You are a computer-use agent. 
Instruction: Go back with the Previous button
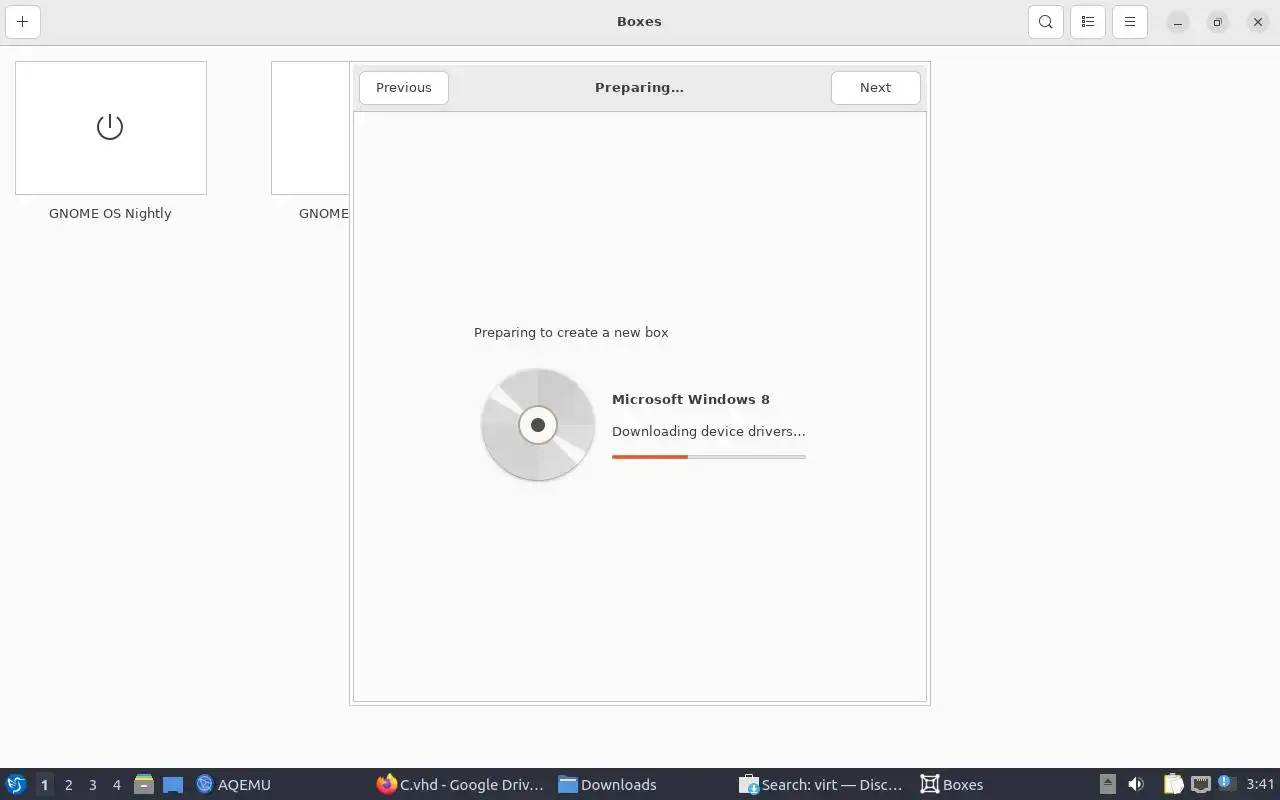tap(404, 87)
